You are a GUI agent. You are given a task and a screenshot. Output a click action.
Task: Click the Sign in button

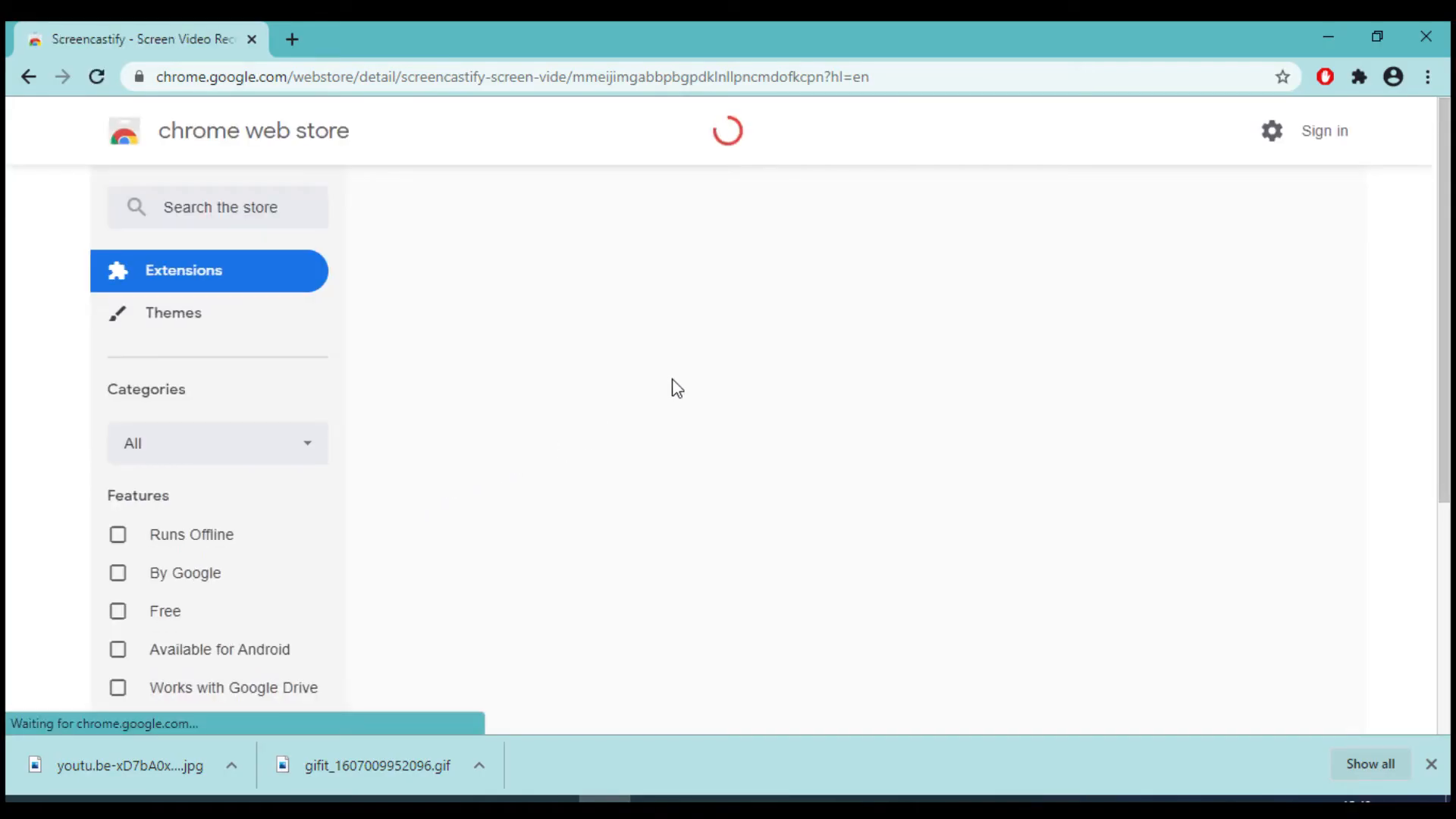pos(1324,131)
